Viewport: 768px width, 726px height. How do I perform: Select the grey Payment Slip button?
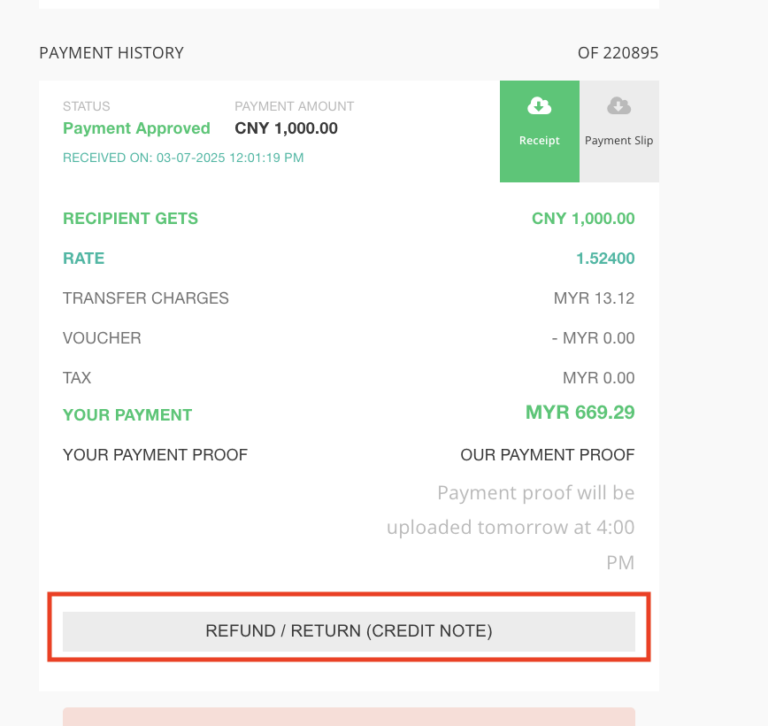(x=619, y=131)
